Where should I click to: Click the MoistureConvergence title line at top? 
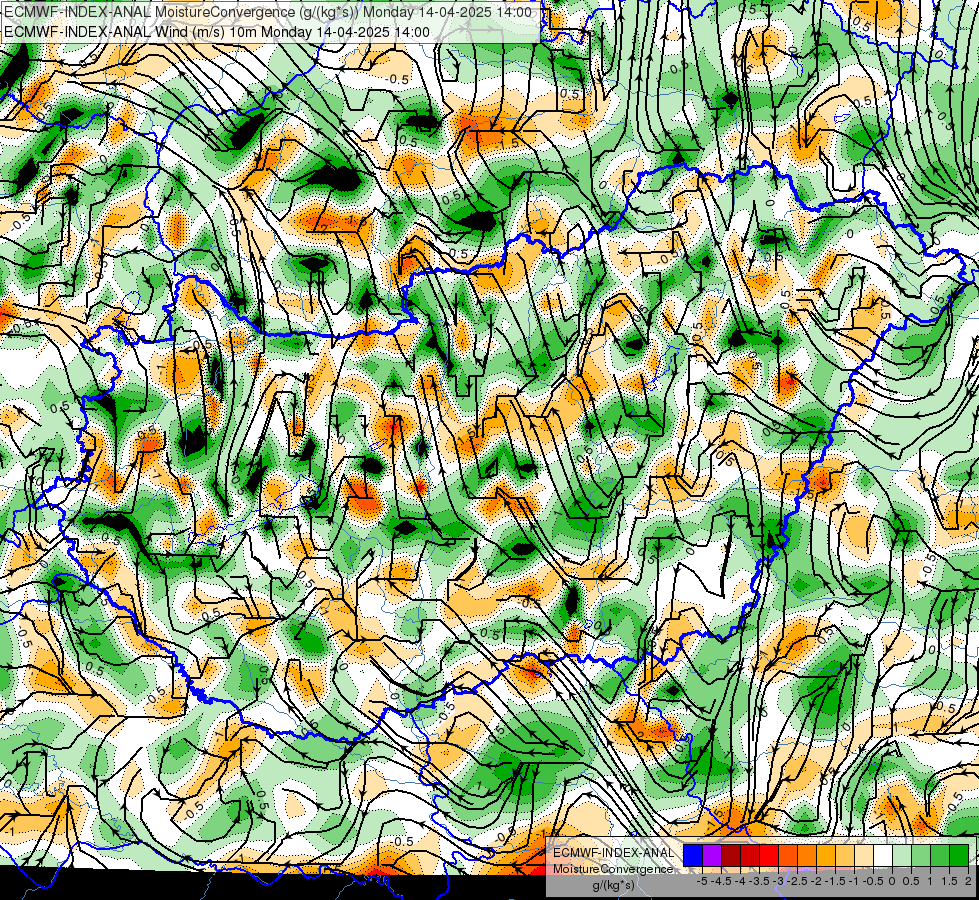point(268,12)
